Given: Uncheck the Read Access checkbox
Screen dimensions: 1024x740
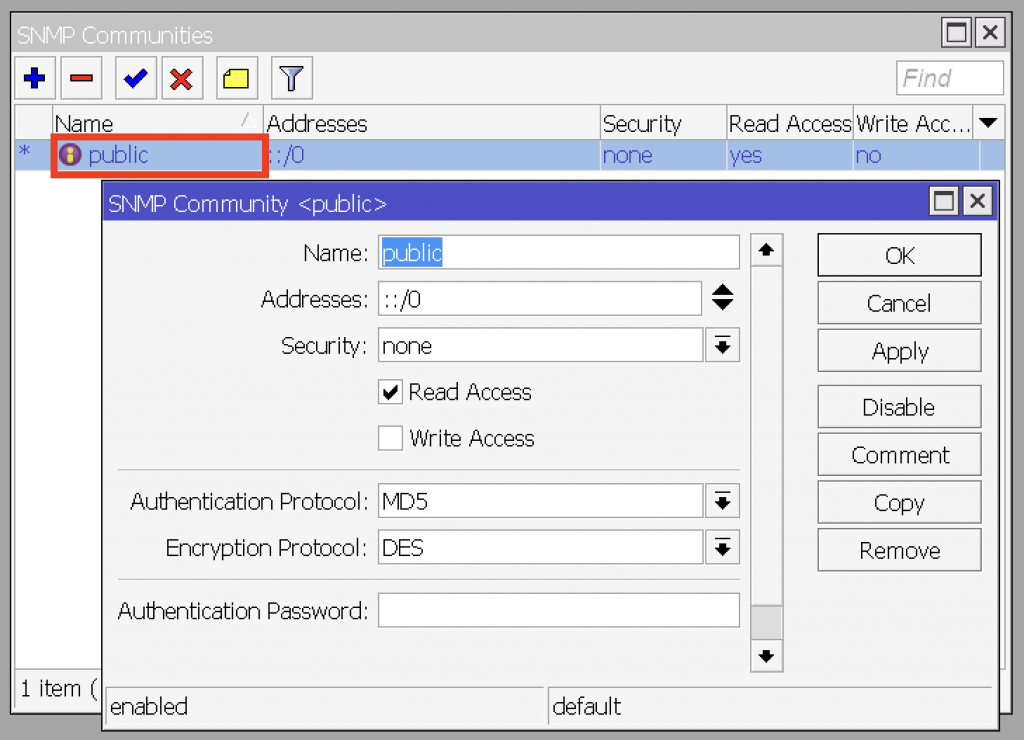Looking at the screenshot, I should pyautogui.click(x=390, y=392).
